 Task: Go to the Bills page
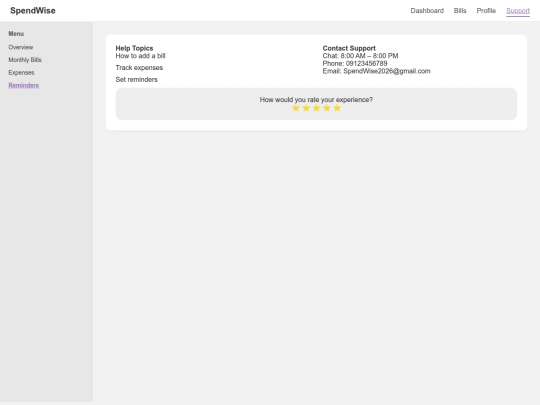tap(460, 11)
